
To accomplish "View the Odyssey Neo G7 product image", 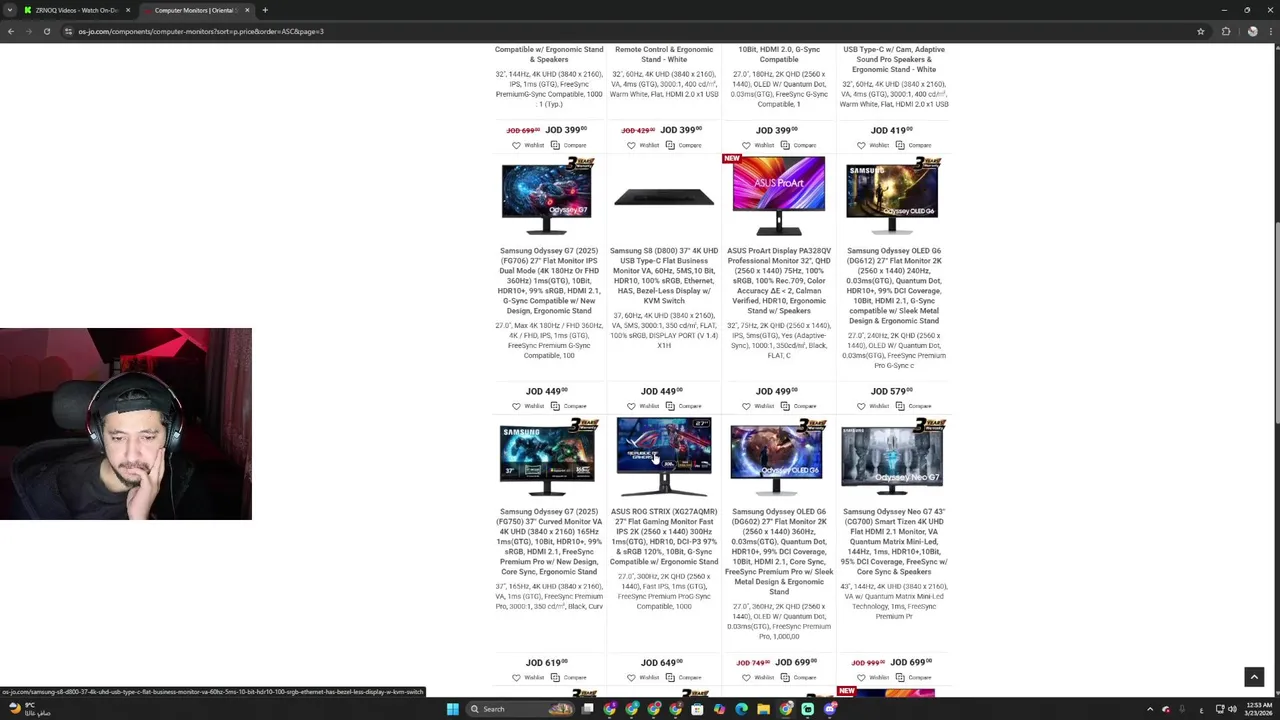I will (x=893, y=457).
